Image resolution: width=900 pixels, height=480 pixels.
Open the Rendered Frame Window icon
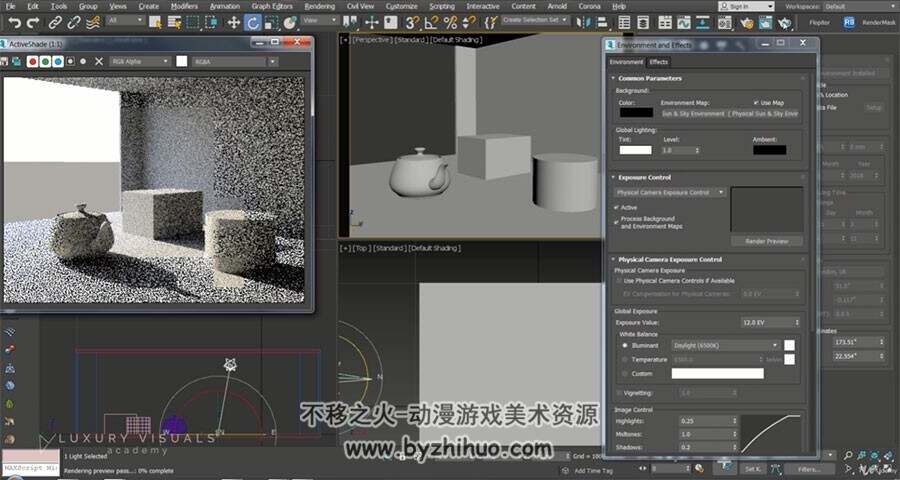(x=765, y=22)
